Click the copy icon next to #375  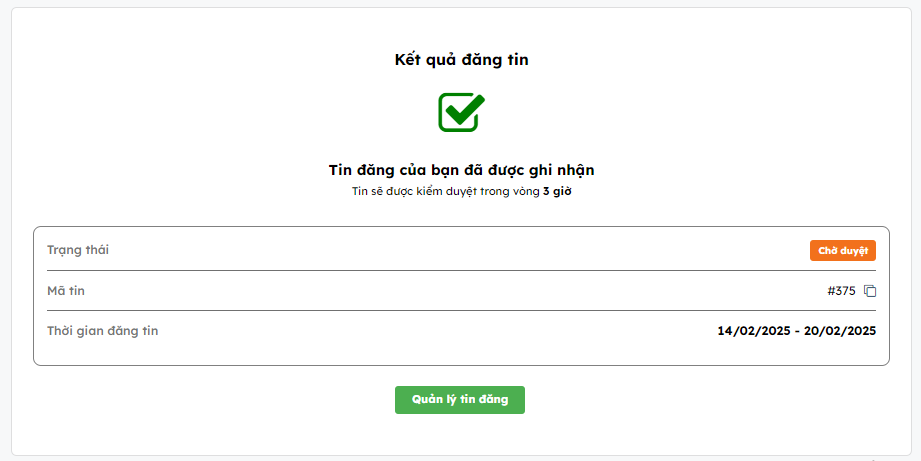(x=870, y=291)
